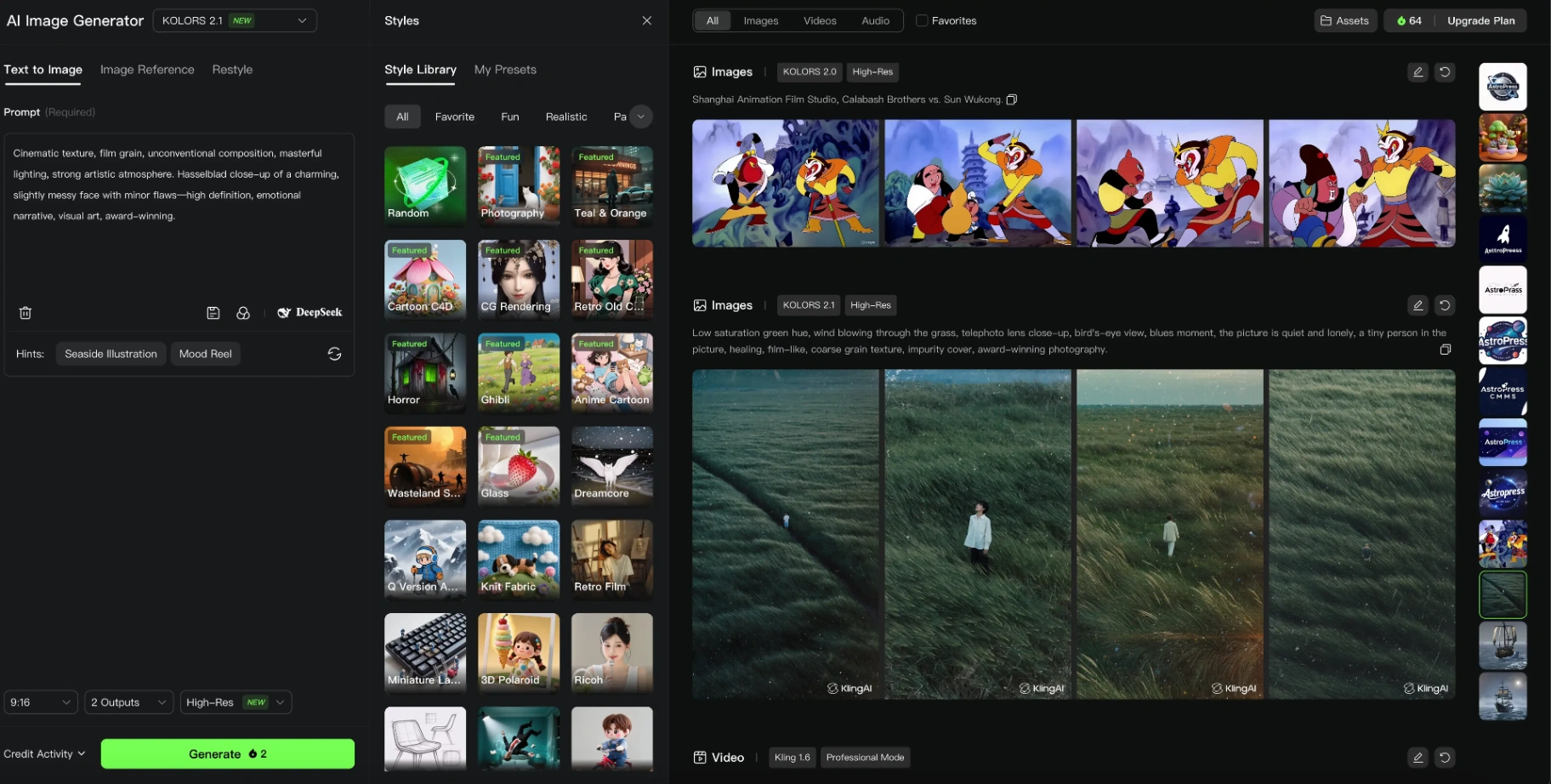
Task: Click Upgrade Plan
Action: tap(1480, 20)
